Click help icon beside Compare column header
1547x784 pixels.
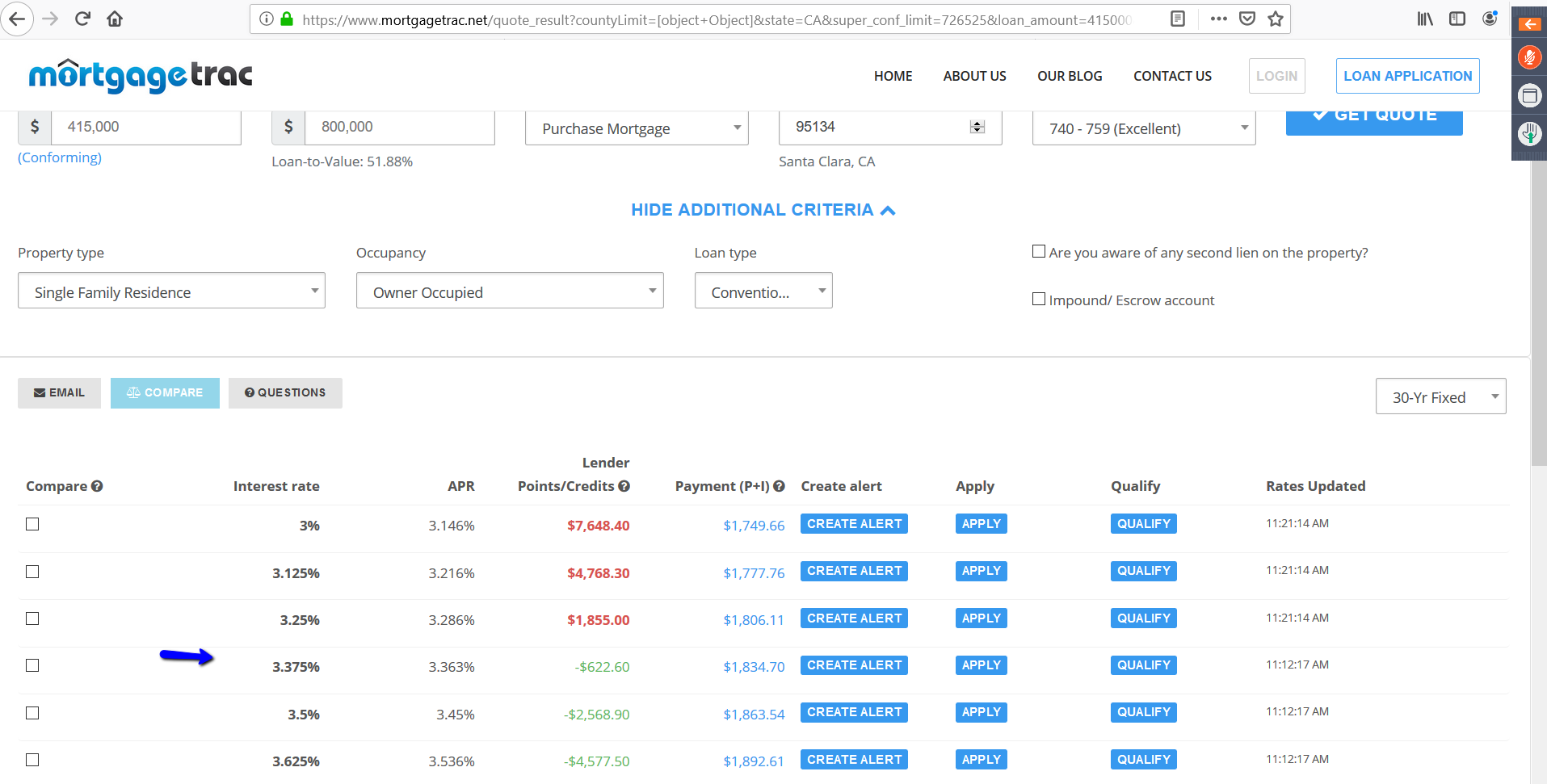pyautogui.click(x=97, y=486)
